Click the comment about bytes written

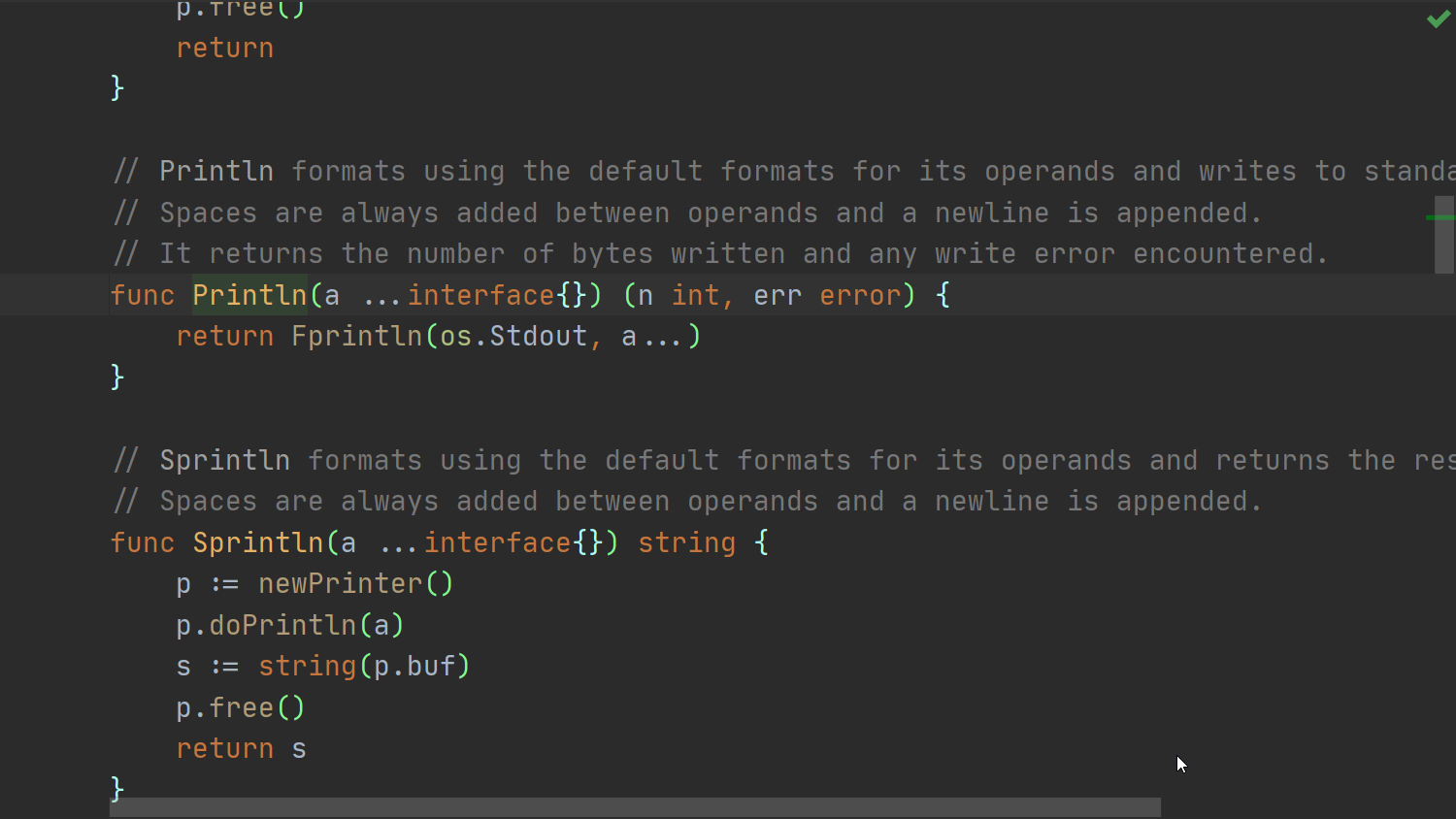[719, 254]
